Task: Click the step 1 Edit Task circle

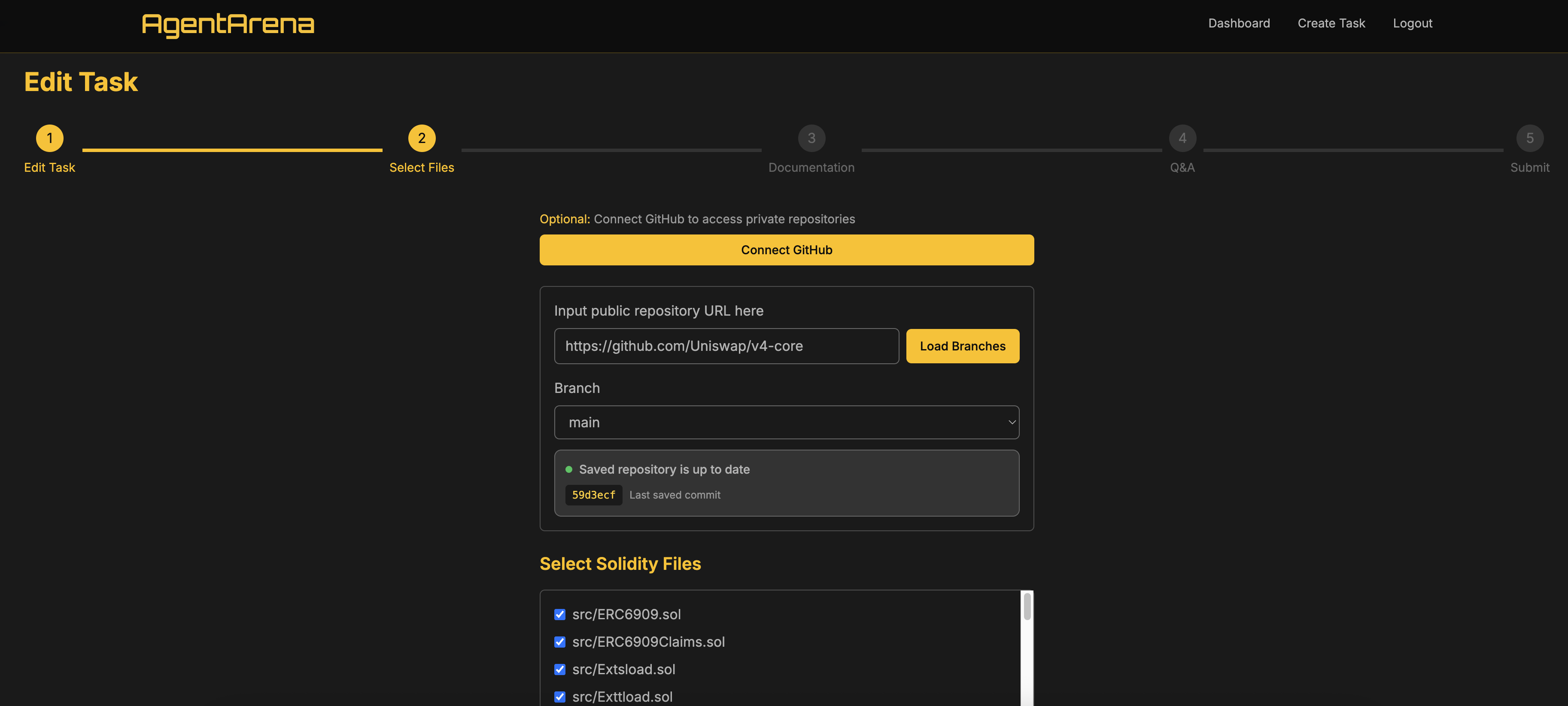Action: pyautogui.click(x=49, y=137)
